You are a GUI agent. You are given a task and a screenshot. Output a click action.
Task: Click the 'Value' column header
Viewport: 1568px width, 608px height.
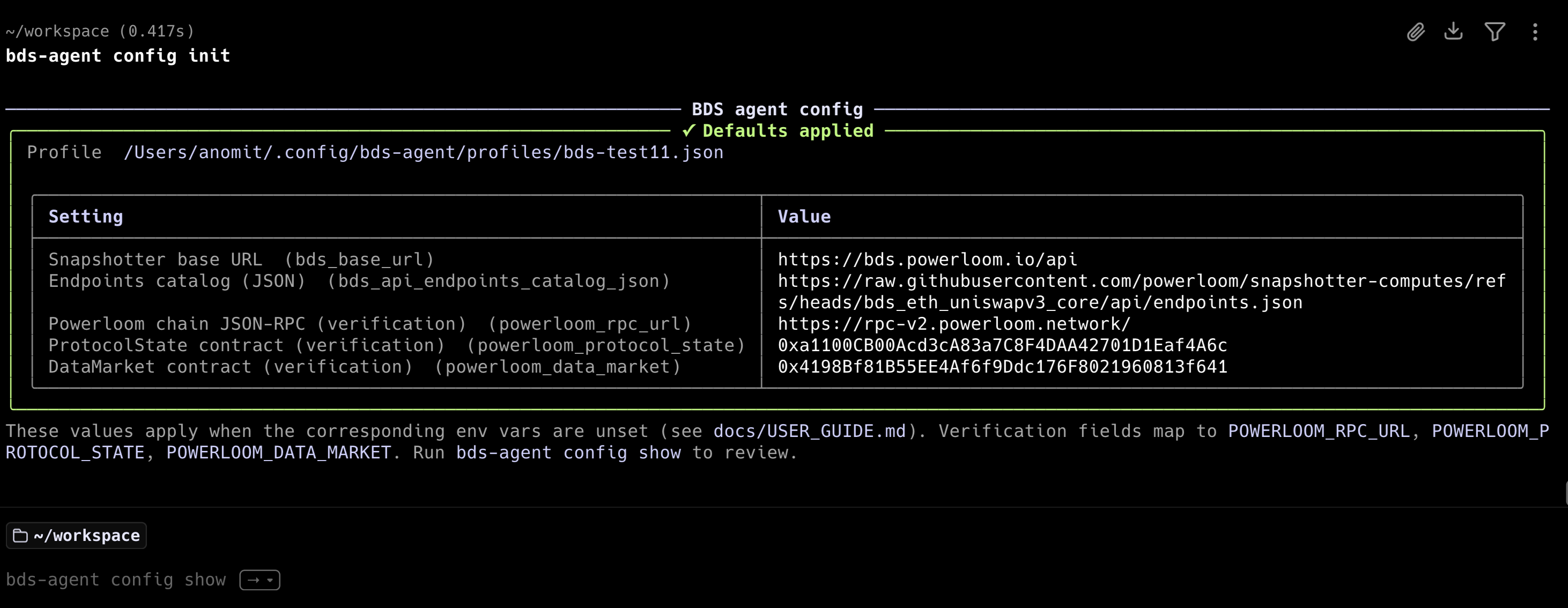[x=804, y=217]
